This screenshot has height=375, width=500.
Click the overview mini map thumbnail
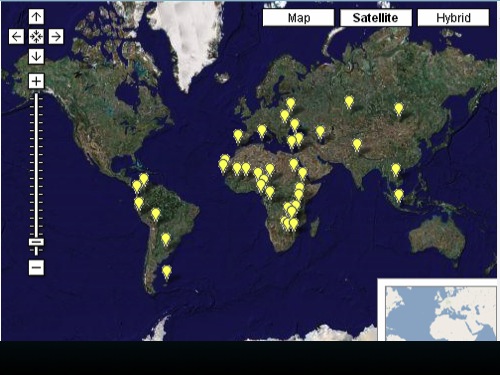438,311
